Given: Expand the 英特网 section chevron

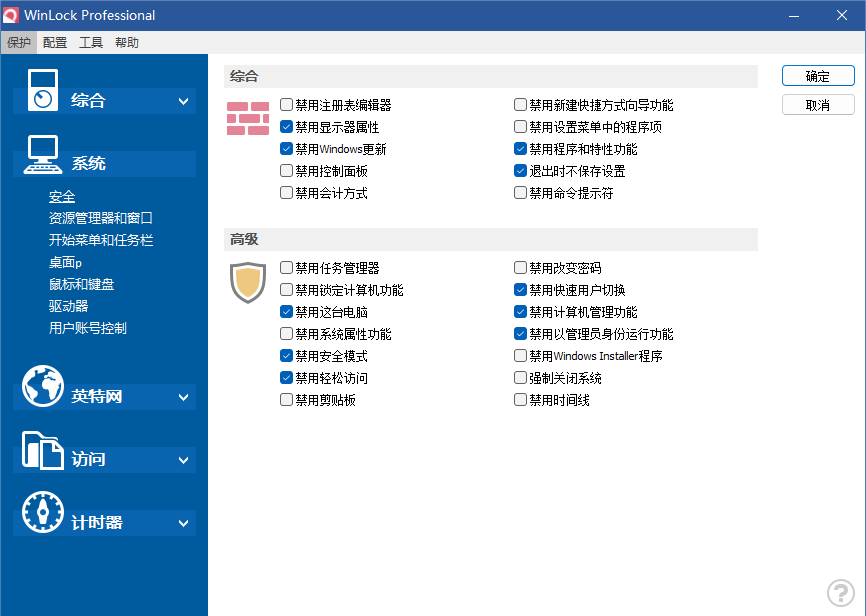Looking at the screenshot, I should click(184, 397).
